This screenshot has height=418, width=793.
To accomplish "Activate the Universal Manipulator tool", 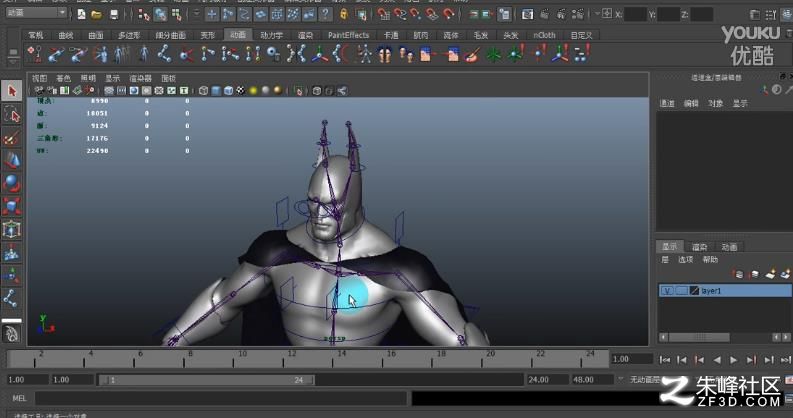I will 12,230.
